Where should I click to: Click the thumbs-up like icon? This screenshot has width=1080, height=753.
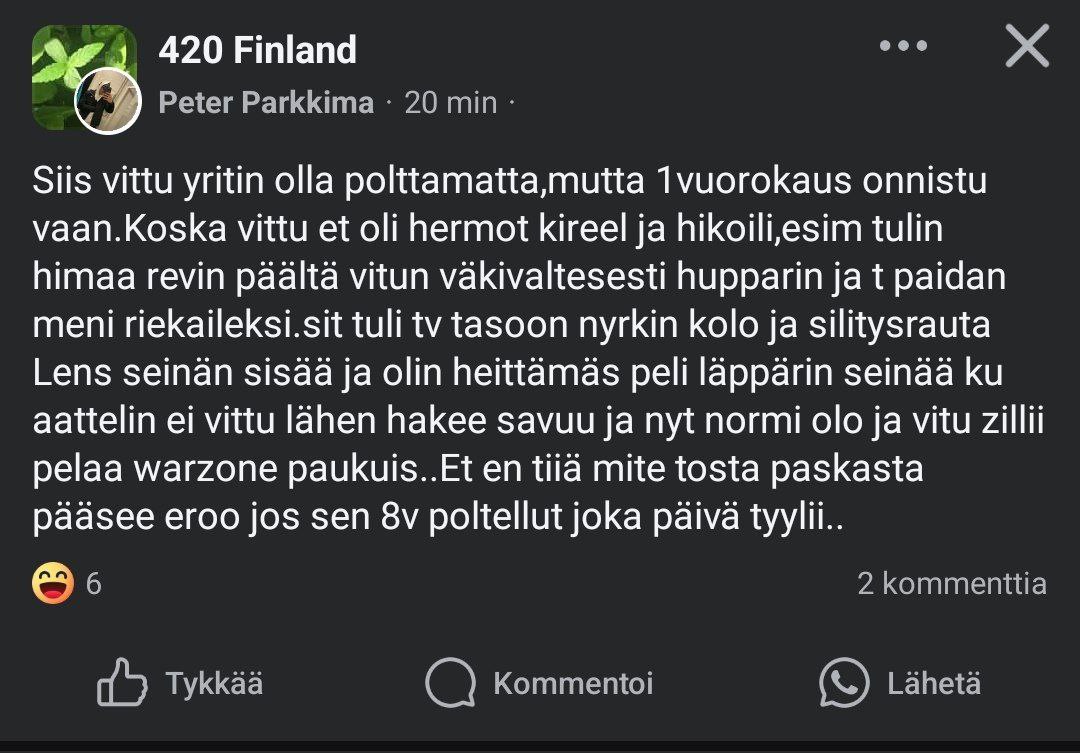pos(122,683)
